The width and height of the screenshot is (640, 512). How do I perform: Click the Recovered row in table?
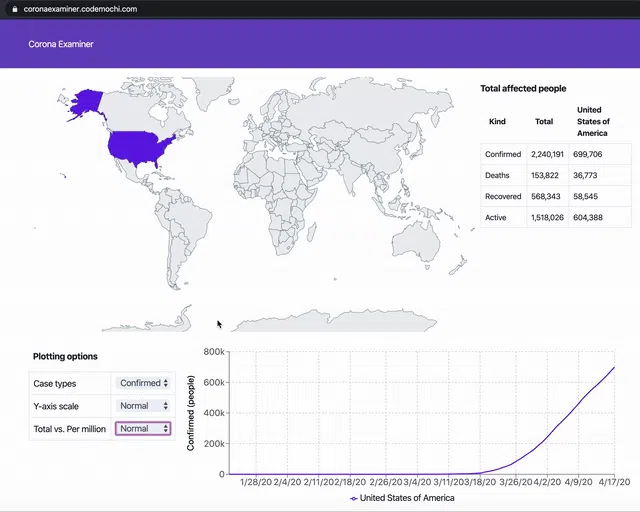click(556, 196)
